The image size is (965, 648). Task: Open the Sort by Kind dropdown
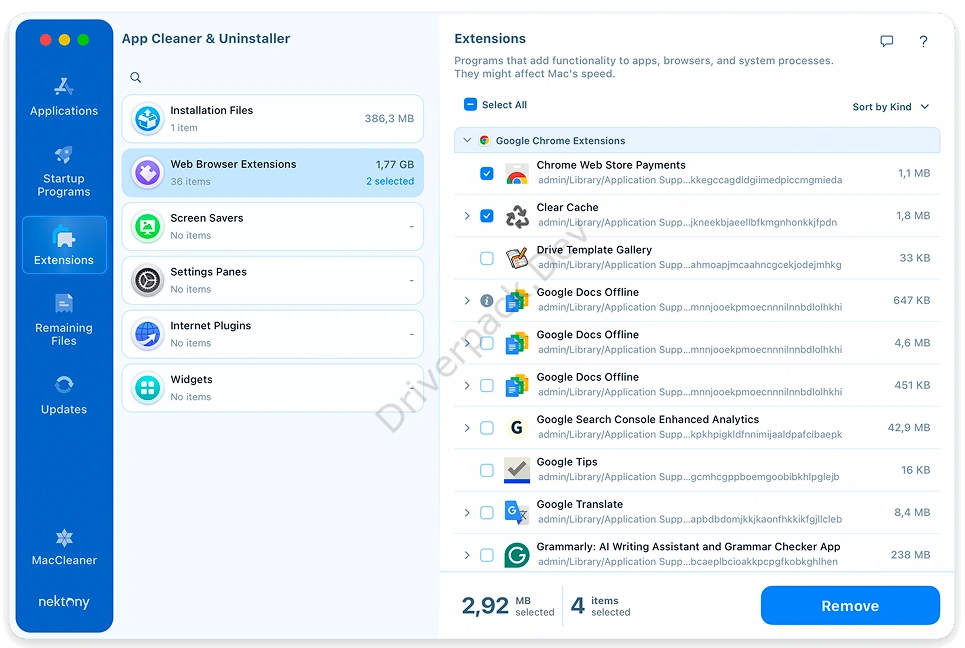[x=891, y=106]
